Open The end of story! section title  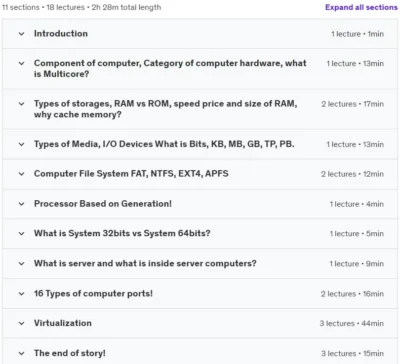(x=70, y=353)
